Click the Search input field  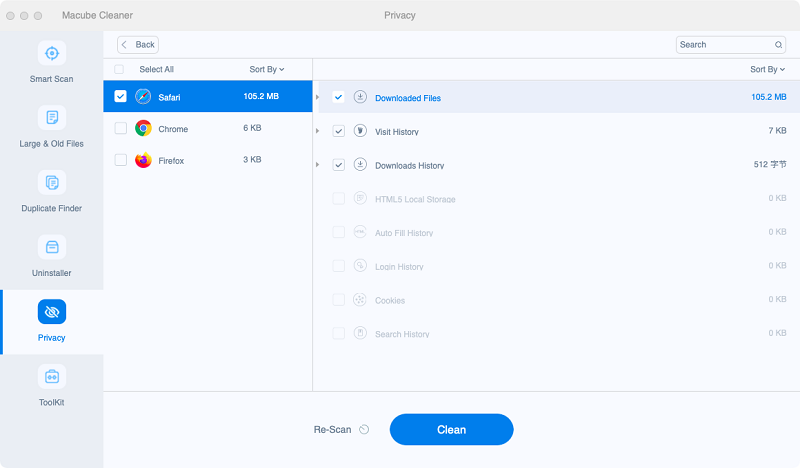[725, 45]
